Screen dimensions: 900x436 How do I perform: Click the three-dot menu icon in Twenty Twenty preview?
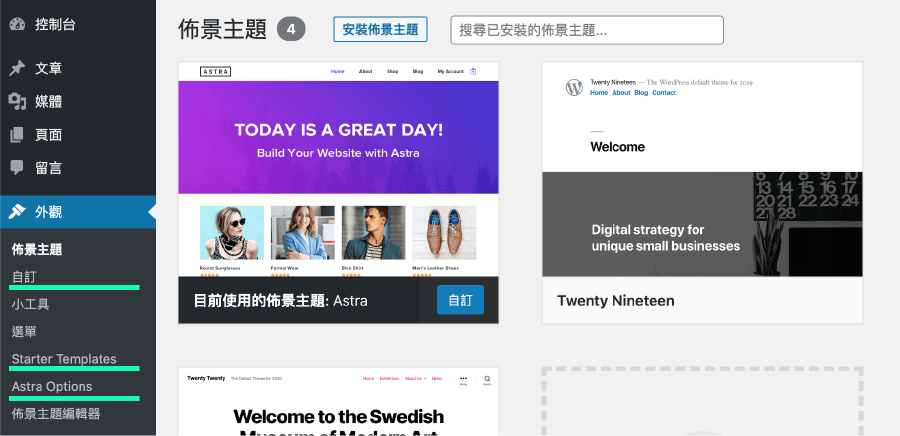click(x=463, y=379)
